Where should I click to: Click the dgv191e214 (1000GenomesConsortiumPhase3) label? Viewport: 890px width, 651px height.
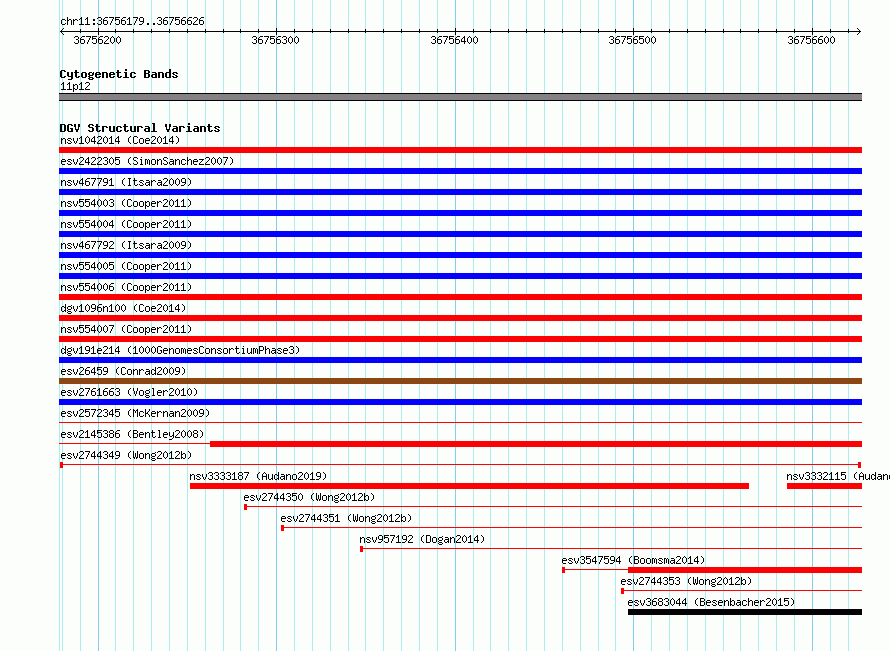click(x=180, y=350)
